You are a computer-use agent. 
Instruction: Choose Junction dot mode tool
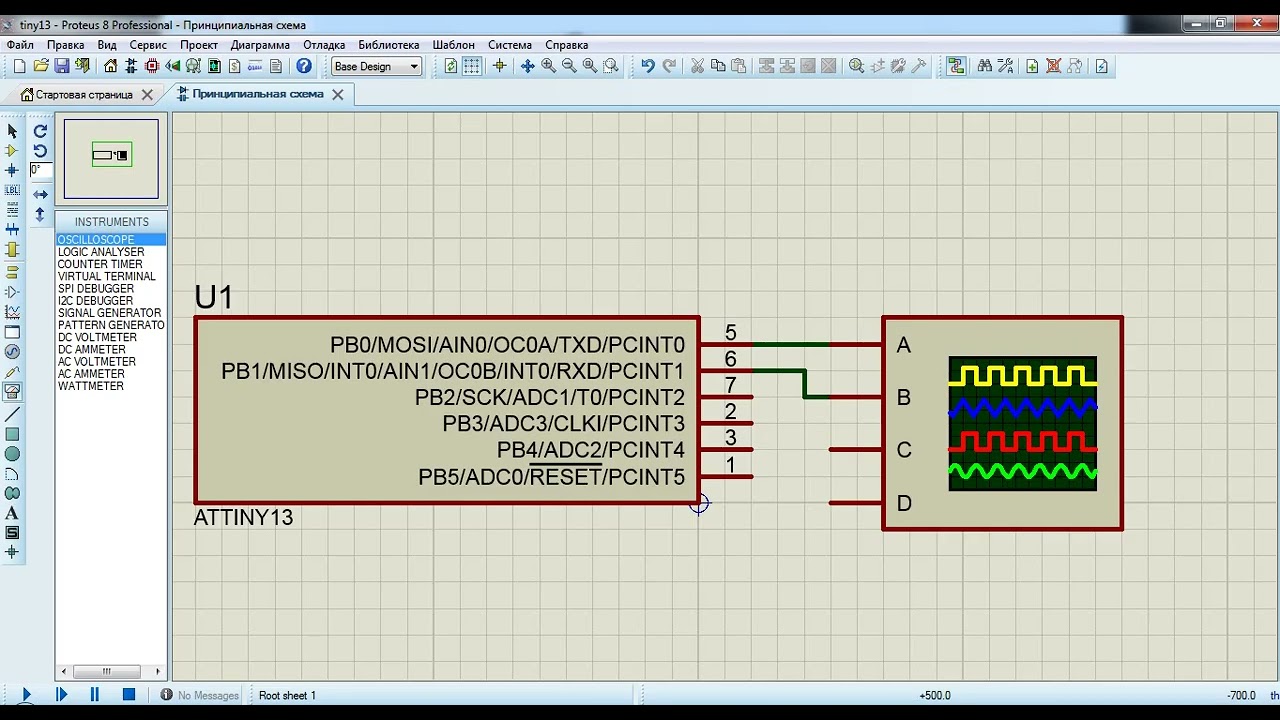coord(12,170)
